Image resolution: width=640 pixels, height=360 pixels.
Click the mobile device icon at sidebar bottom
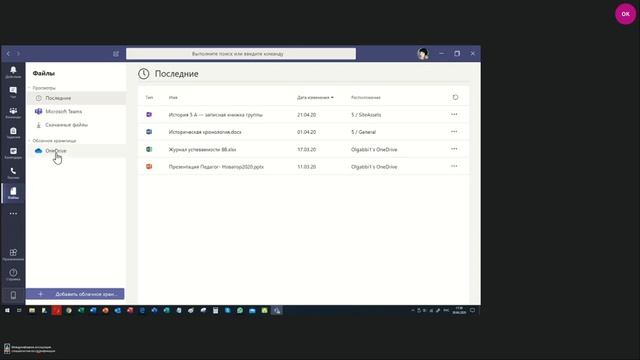pyautogui.click(x=13, y=295)
